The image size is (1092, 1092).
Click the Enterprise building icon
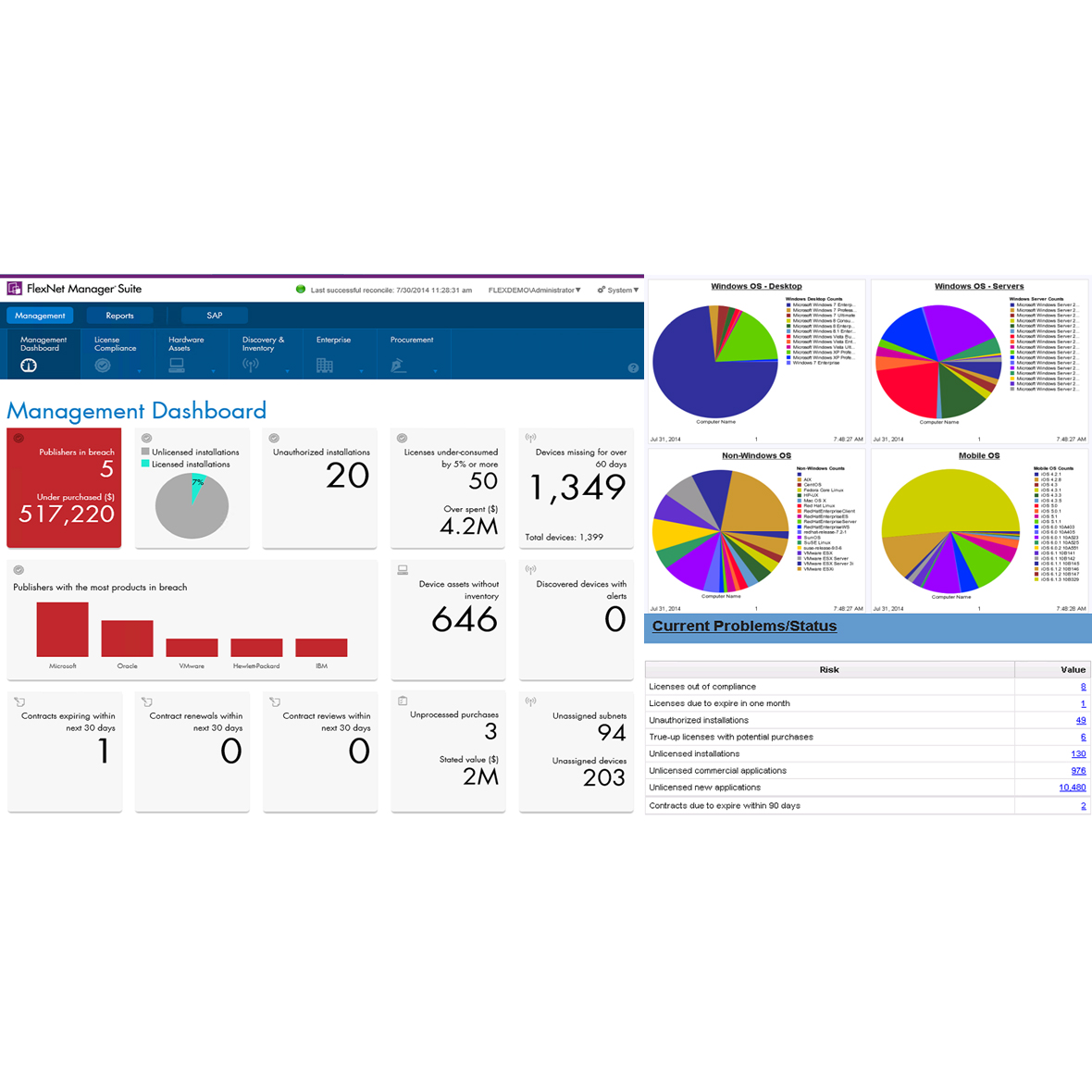pyautogui.click(x=325, y=365)
